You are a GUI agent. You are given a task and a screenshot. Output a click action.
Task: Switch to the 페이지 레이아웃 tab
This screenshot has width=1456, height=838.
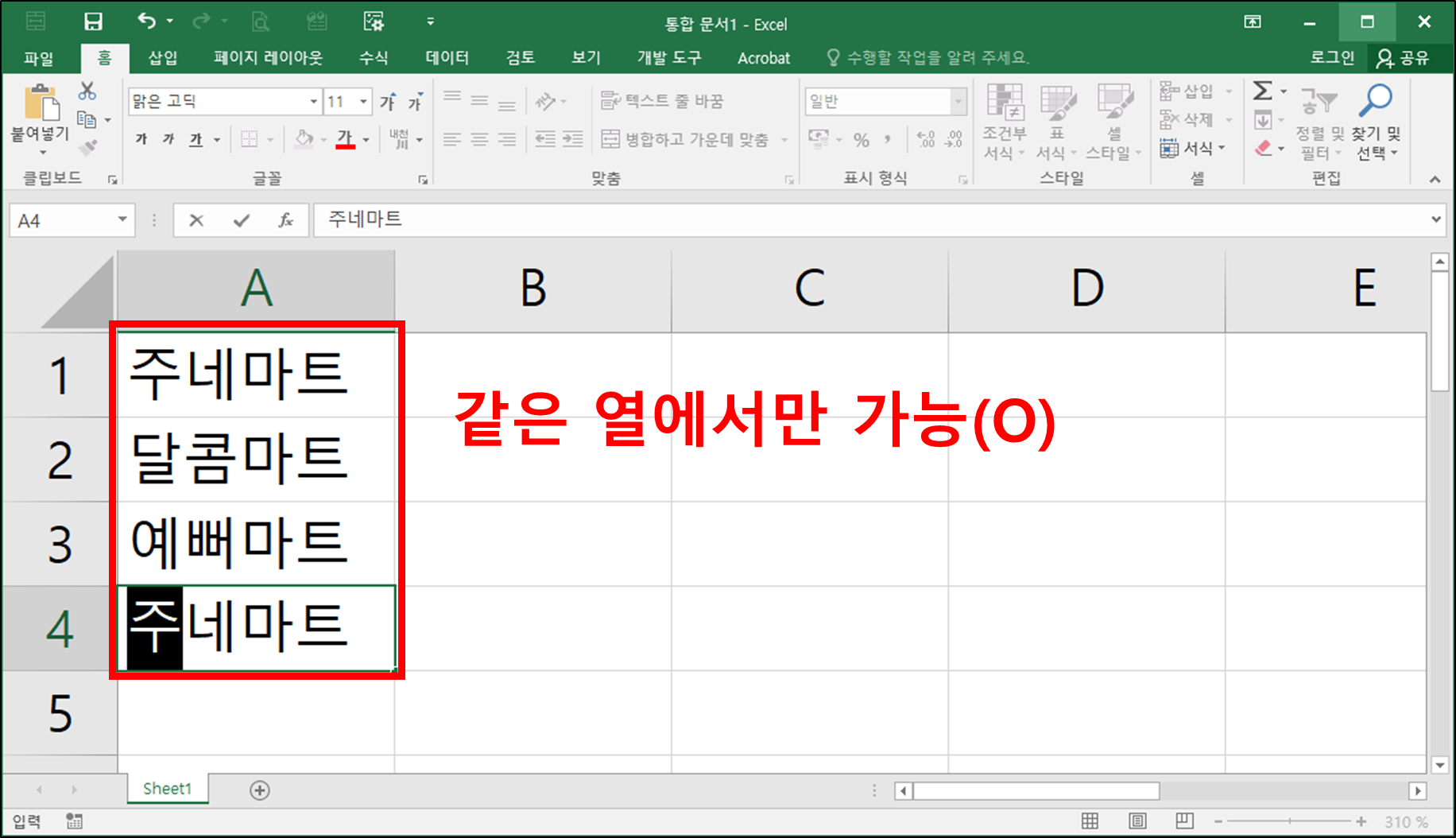tap(268, 58)
